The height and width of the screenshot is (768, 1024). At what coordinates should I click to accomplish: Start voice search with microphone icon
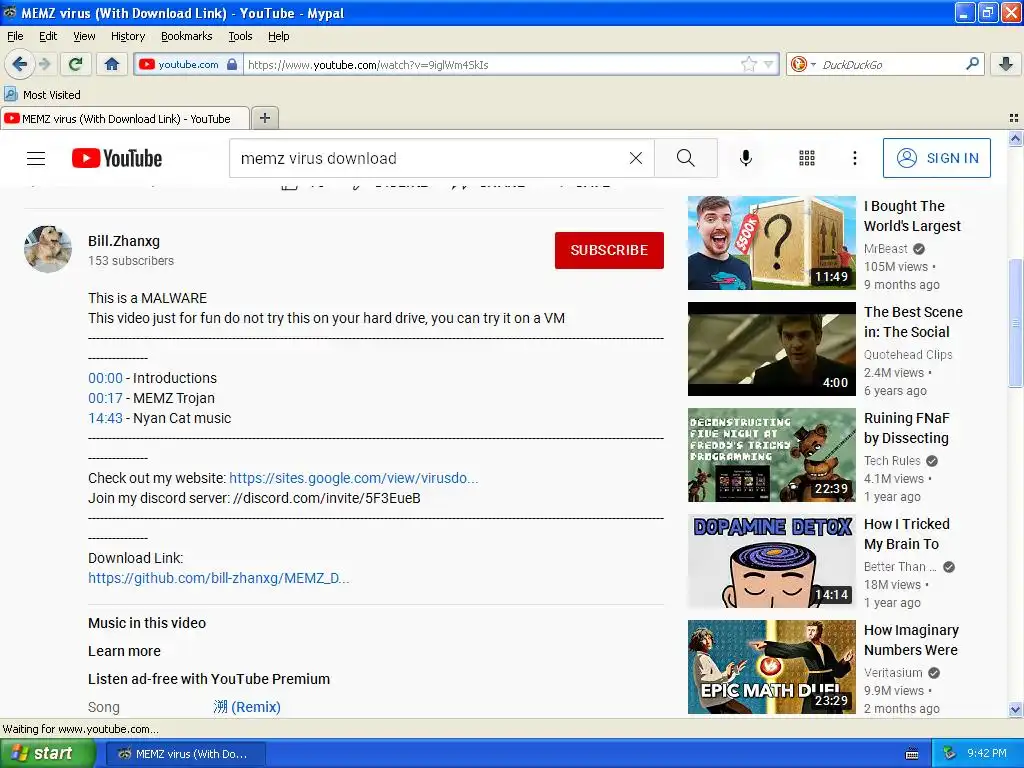click(746, 158)
